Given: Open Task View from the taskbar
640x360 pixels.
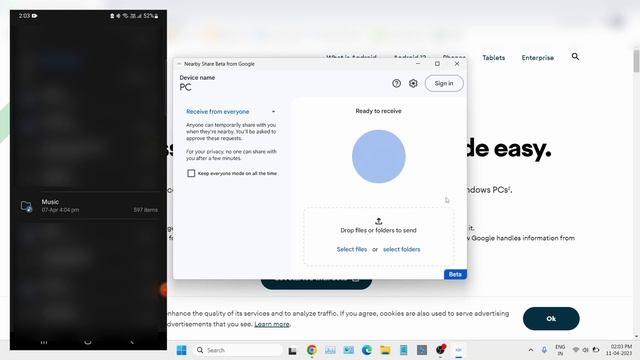Looking at the screenshot, I should pos(292,350).
